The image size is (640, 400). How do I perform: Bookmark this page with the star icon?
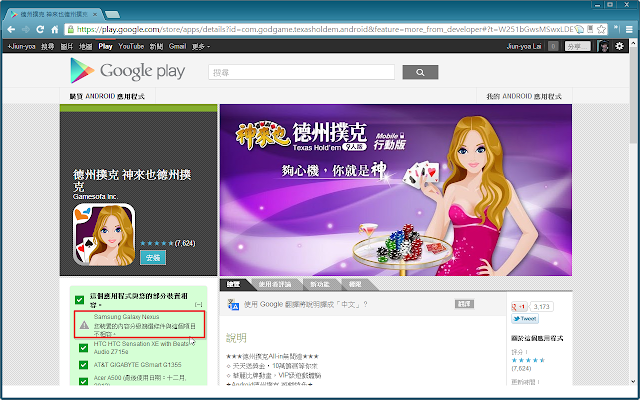coord(601,29)
